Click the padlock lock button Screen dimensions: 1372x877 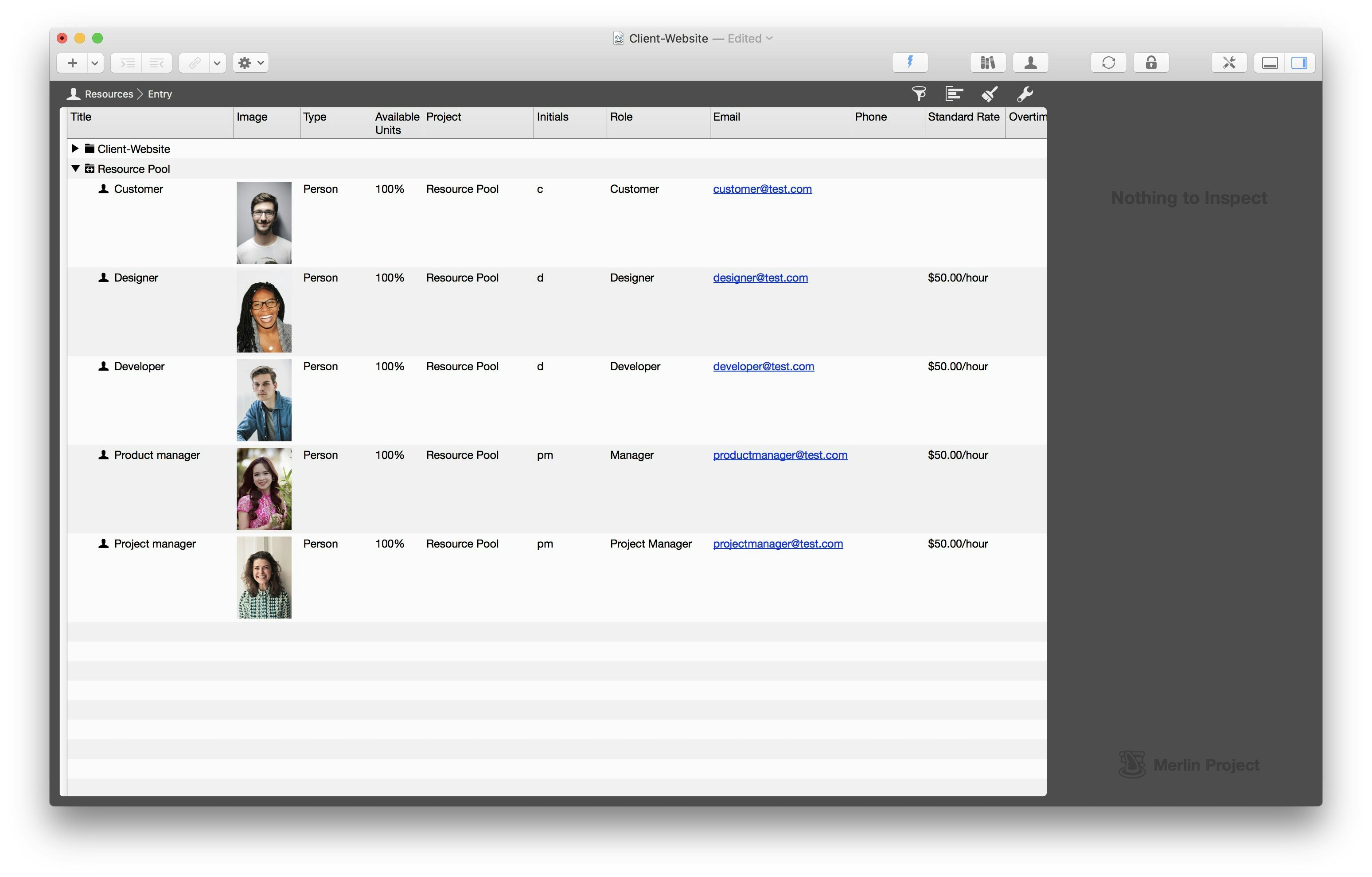1150,62
